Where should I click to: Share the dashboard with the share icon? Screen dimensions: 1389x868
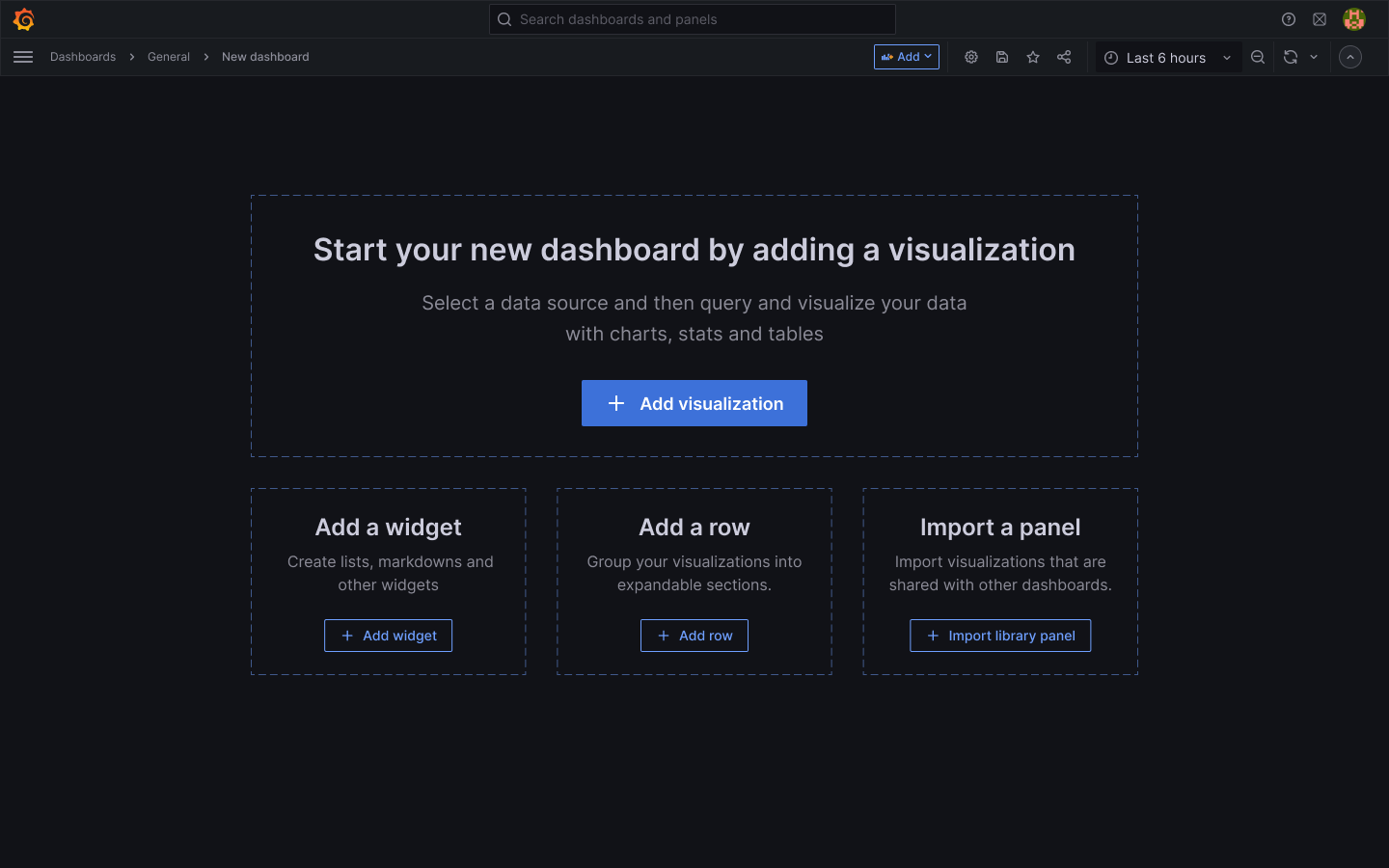click(x=1064, y=57)
